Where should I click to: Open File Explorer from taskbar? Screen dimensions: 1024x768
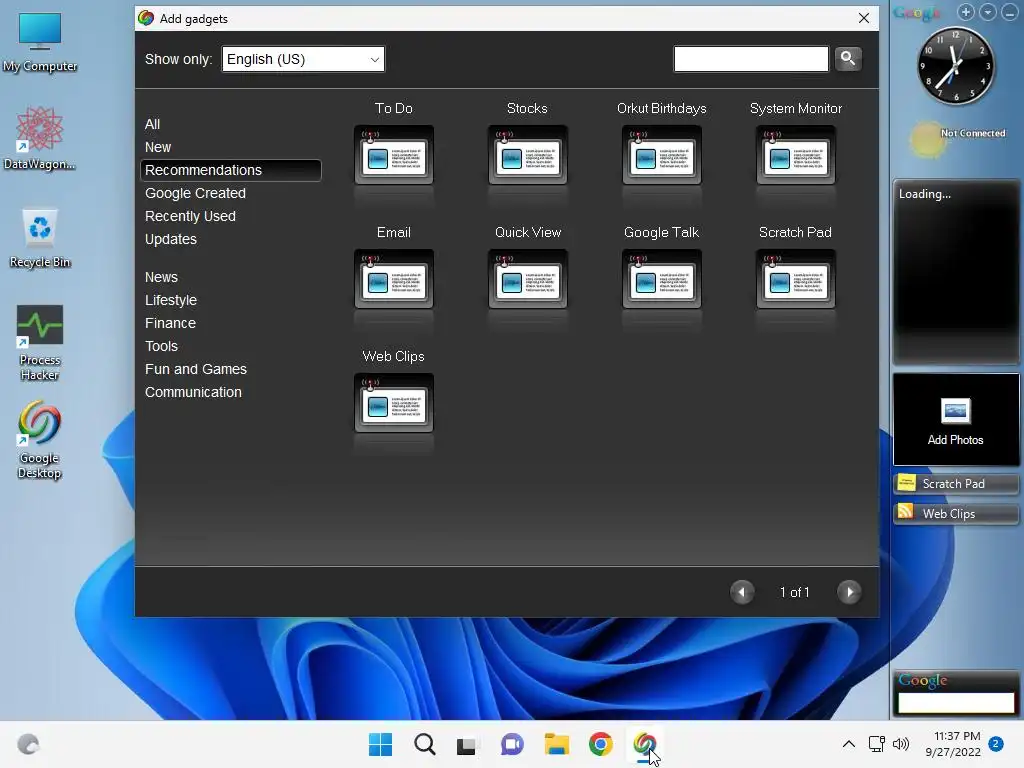point(556,744)
